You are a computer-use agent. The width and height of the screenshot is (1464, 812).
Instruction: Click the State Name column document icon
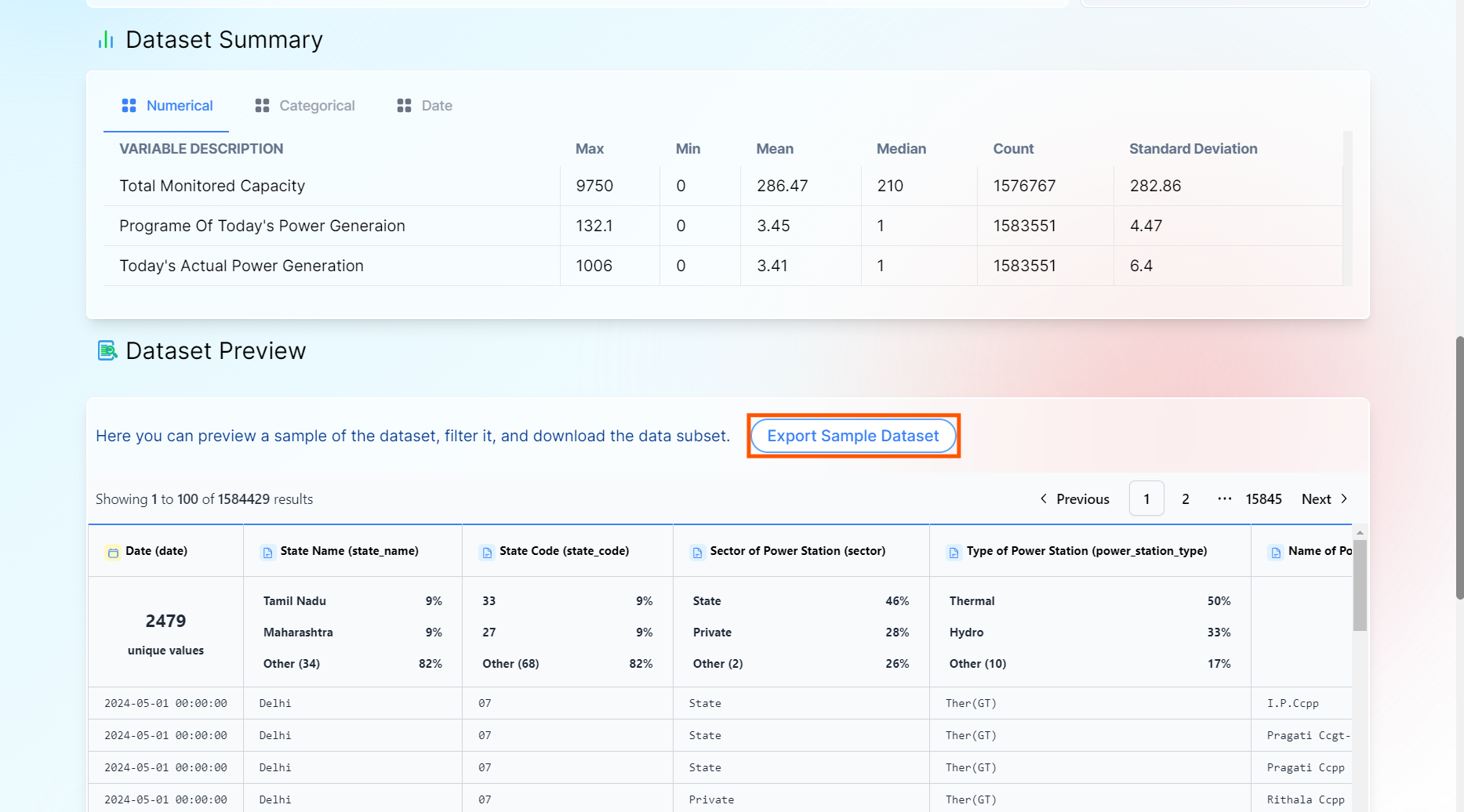pos(268,553)
